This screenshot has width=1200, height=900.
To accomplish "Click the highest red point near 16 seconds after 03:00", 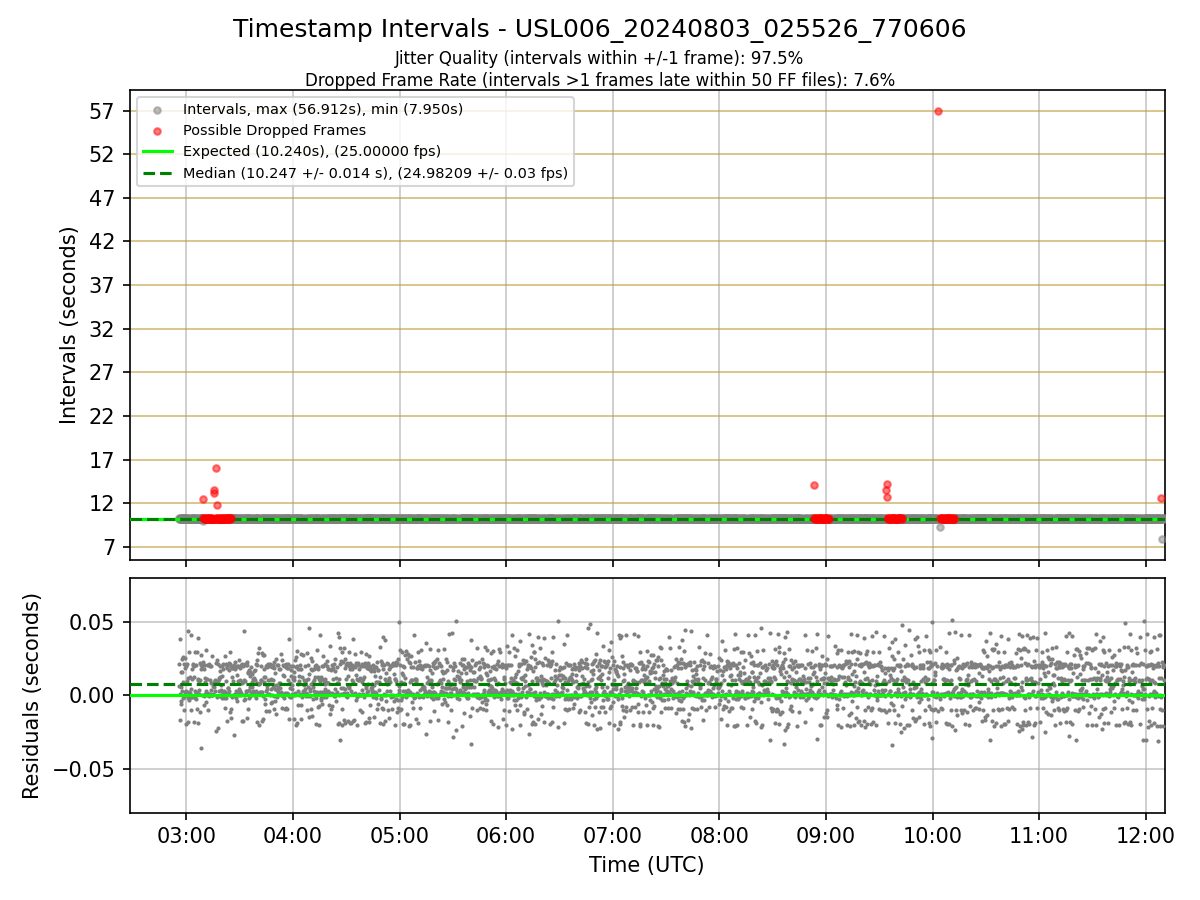I will (216, 468).
